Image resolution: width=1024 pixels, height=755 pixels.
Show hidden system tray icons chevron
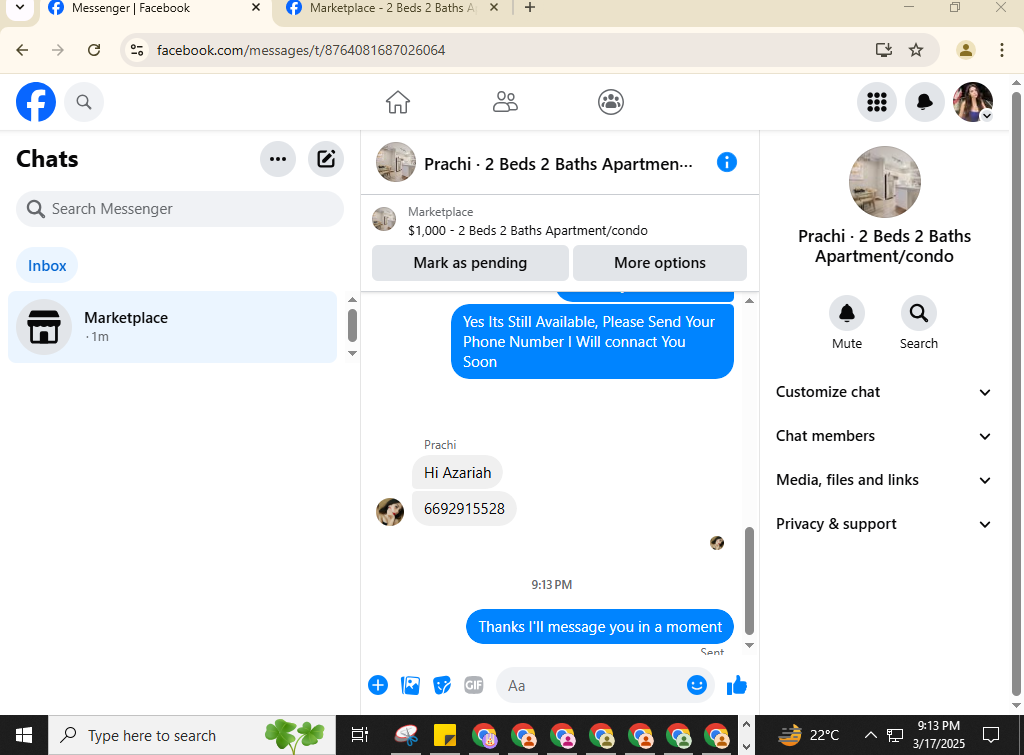pyautogui.click(x=871, y=735)
